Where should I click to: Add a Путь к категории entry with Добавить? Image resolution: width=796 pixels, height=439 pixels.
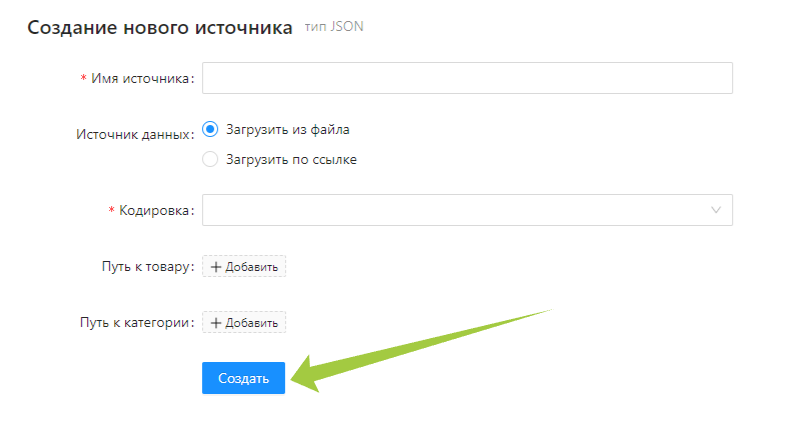coord(245,323)
